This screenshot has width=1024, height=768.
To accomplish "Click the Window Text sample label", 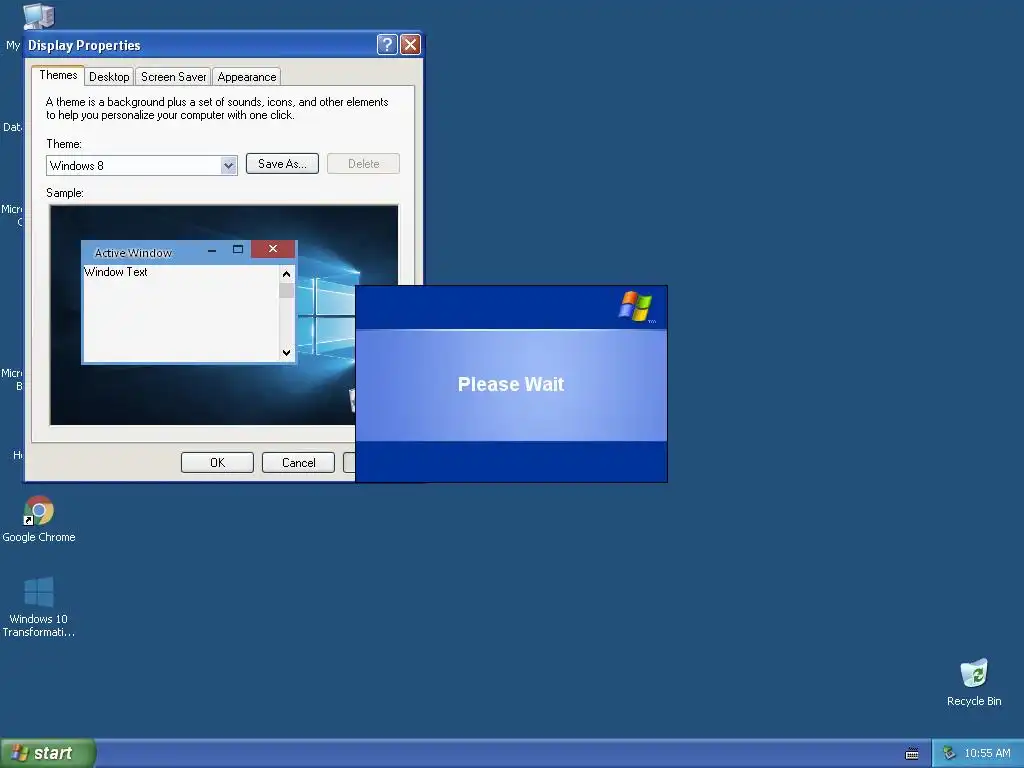I will pyautogui.click(x=116, y=272).
